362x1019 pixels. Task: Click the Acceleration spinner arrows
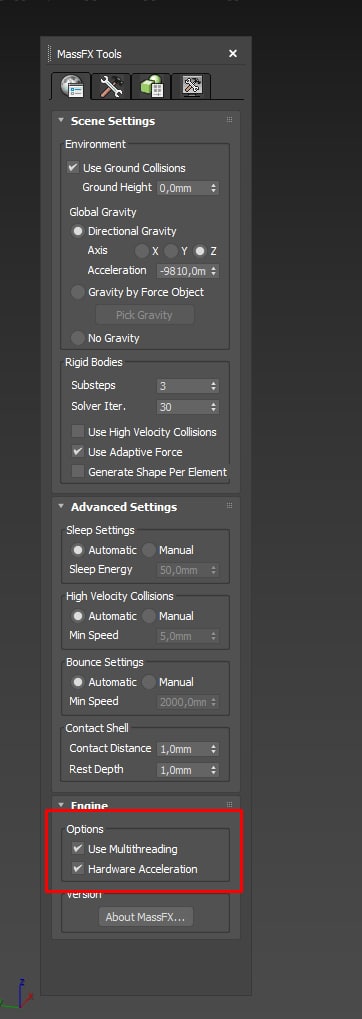(x=214, y=271)
